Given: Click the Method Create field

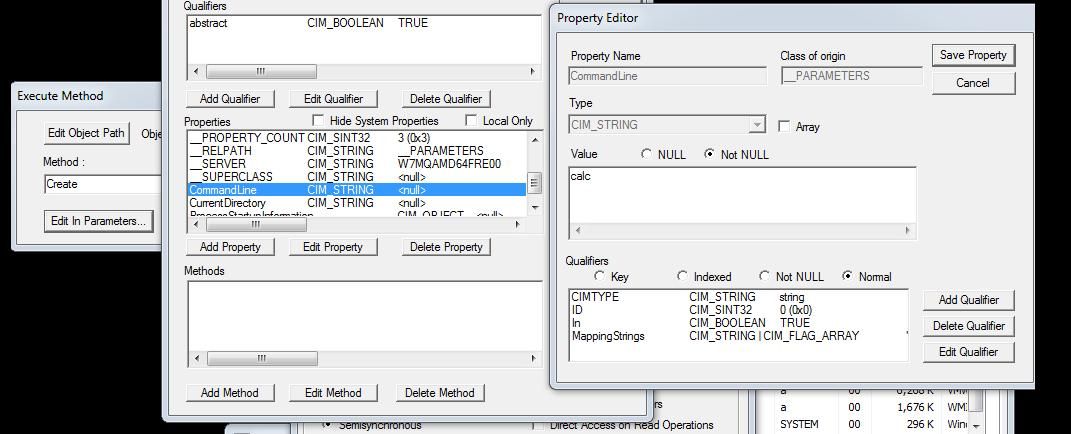Looking at the screenshot, I should (x=102, y=184).
